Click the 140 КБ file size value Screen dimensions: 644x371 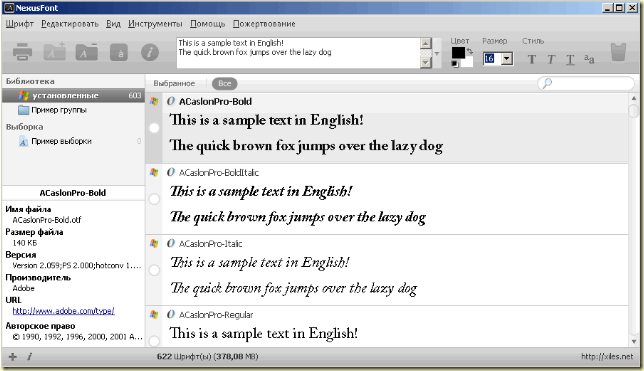pos(25,243)
